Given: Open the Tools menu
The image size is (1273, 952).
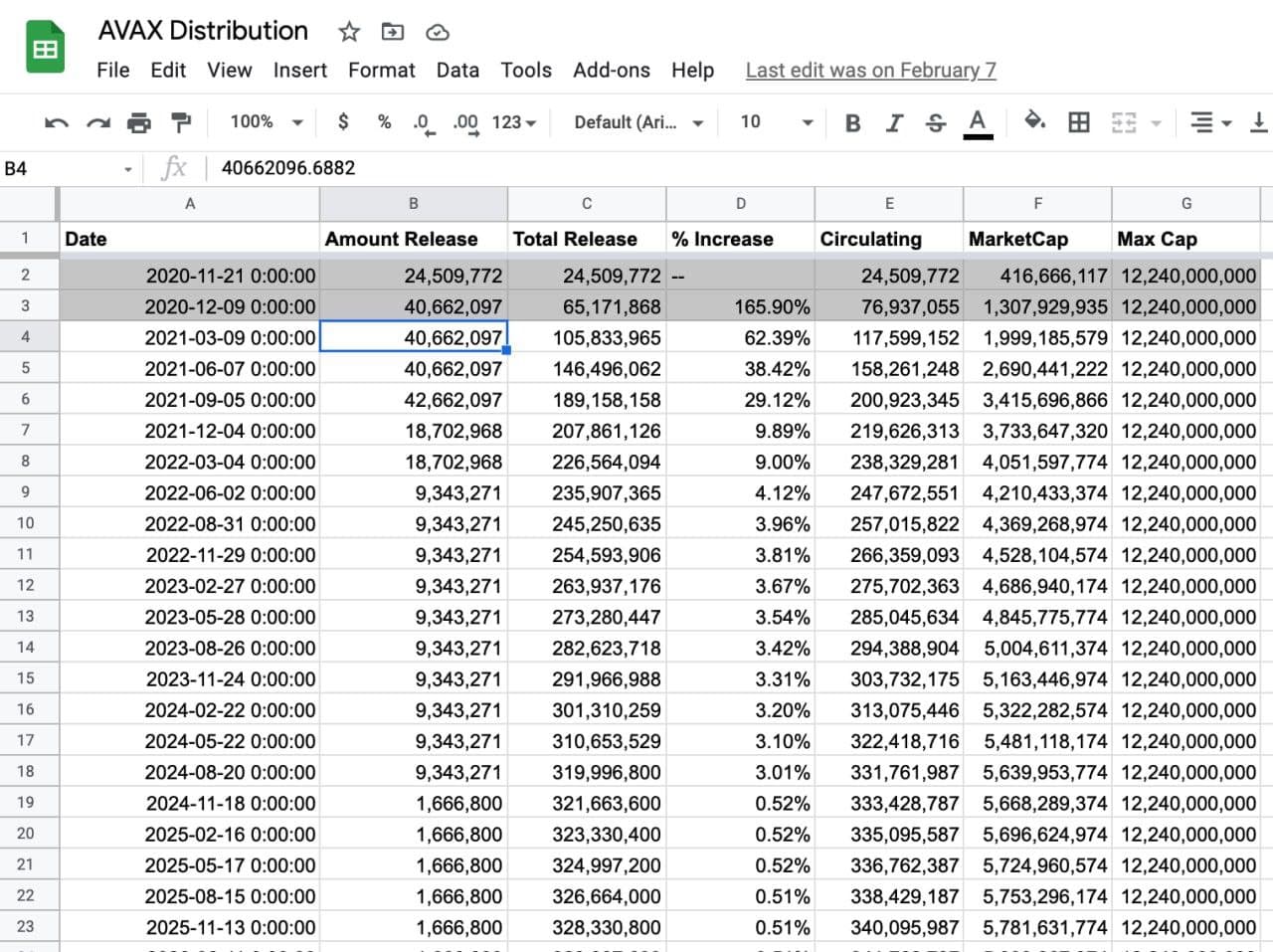Looking at the screenshot, I should (x=525, y=70).
